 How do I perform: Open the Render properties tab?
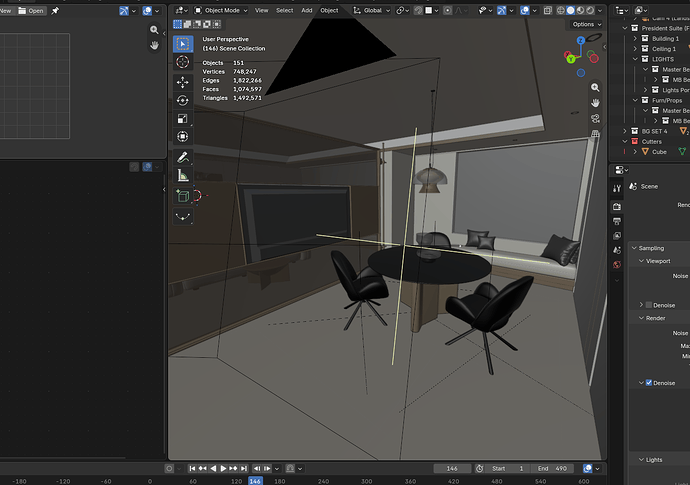point(617,206)
